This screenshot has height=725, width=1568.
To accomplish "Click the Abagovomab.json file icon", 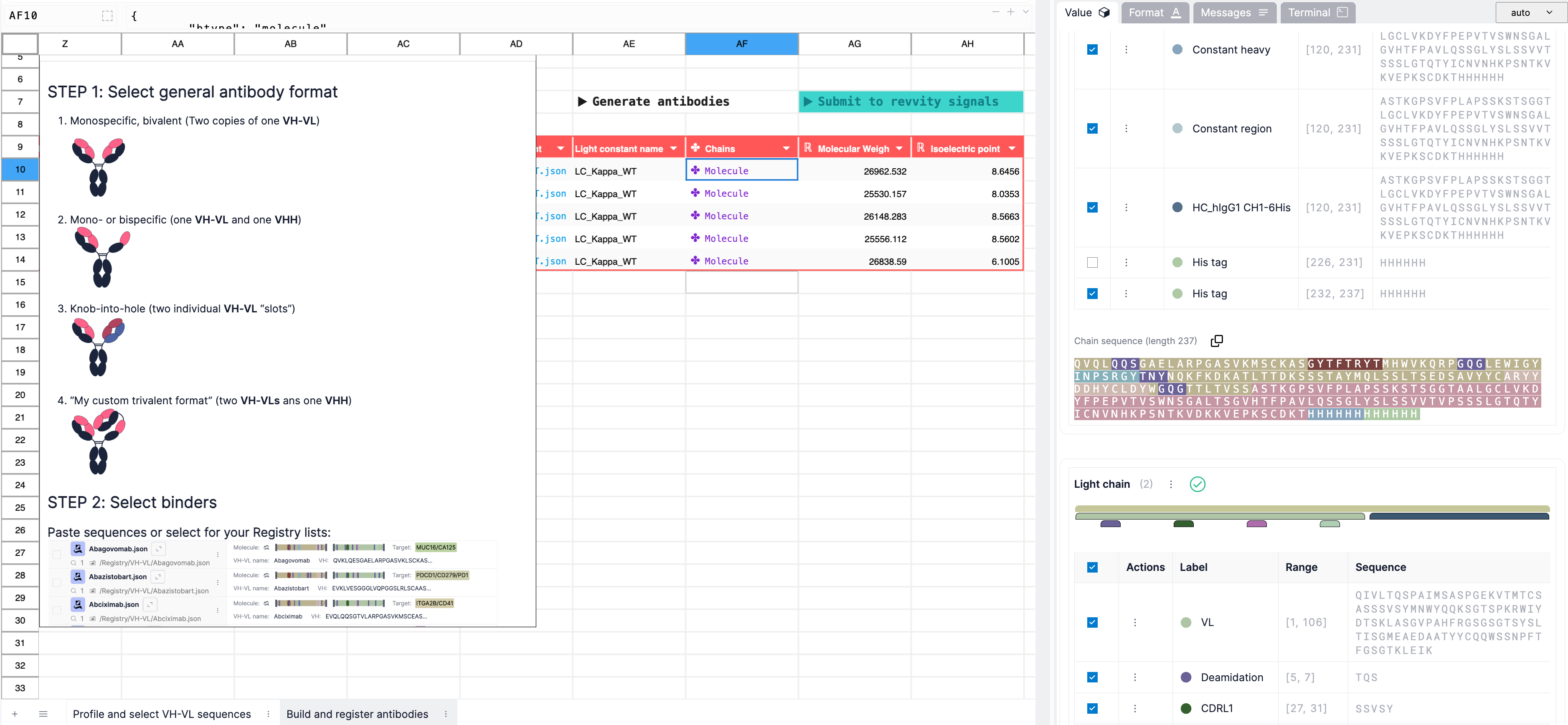I will pyautogui.click(x=78, y=548).
